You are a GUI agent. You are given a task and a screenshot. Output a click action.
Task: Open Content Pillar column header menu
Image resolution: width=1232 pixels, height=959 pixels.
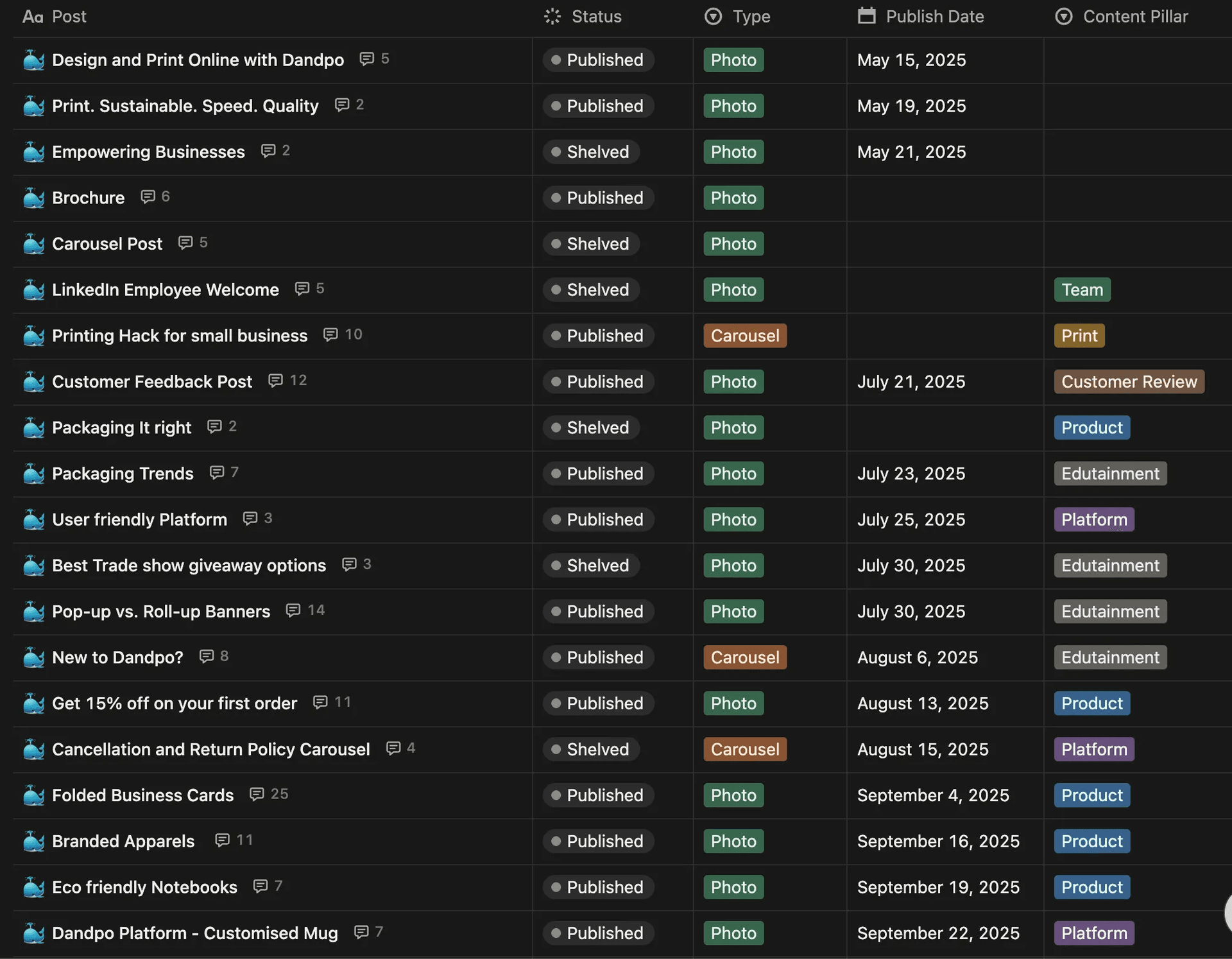click(x=1134, y=17)
